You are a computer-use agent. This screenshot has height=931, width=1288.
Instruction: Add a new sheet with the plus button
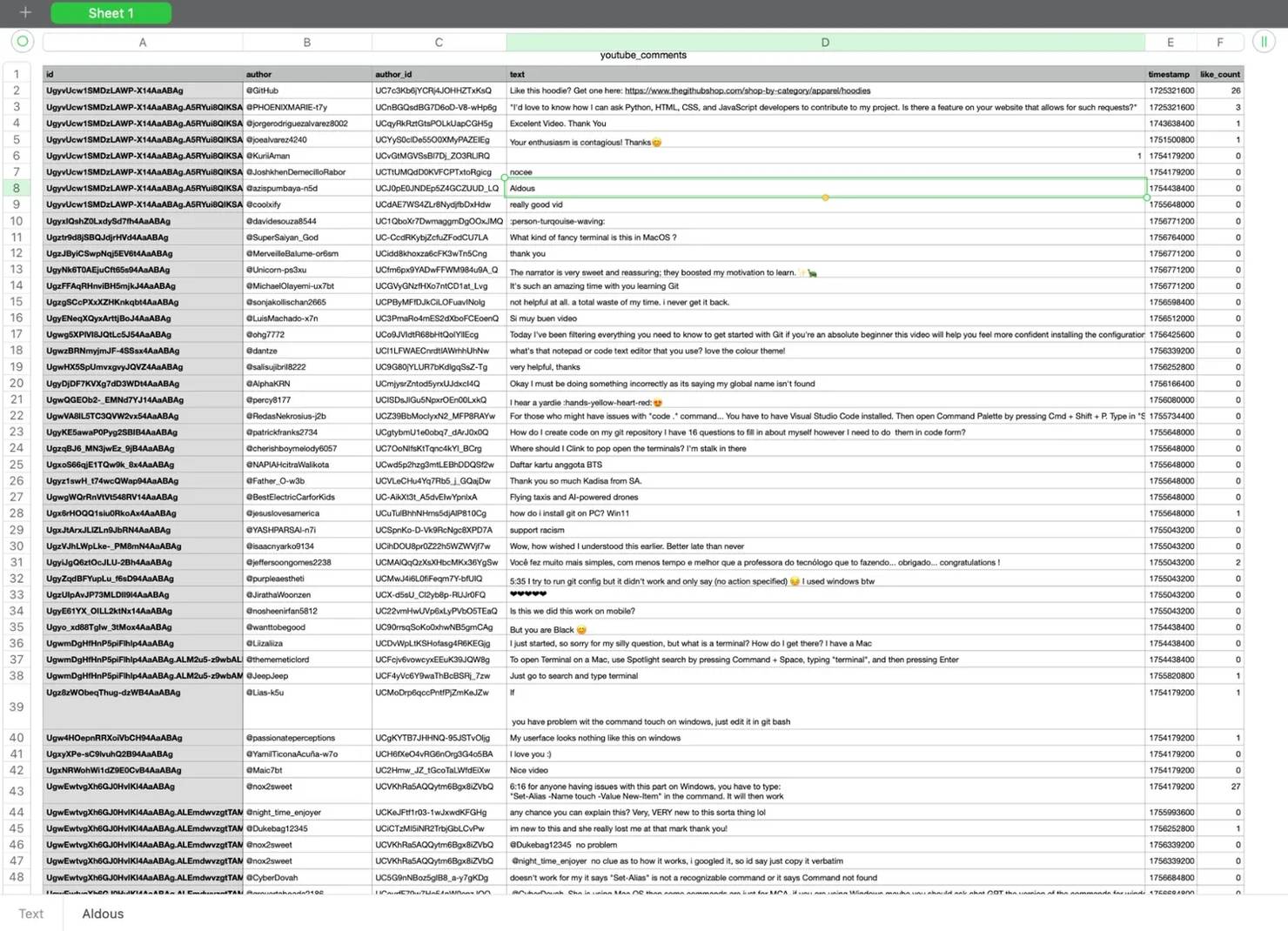point(25,13)
